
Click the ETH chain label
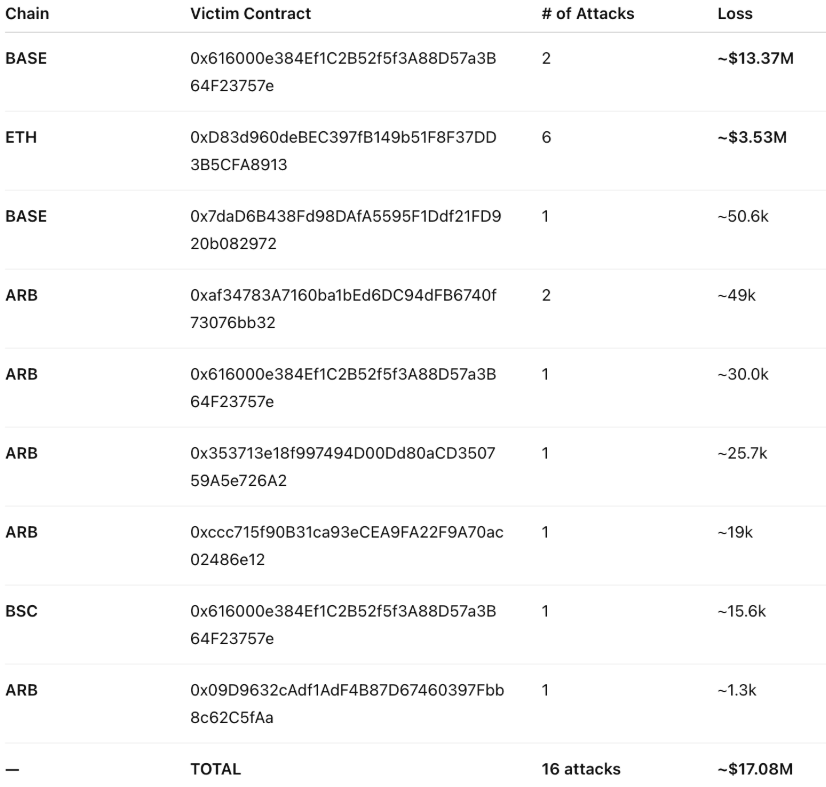(19, 138)
